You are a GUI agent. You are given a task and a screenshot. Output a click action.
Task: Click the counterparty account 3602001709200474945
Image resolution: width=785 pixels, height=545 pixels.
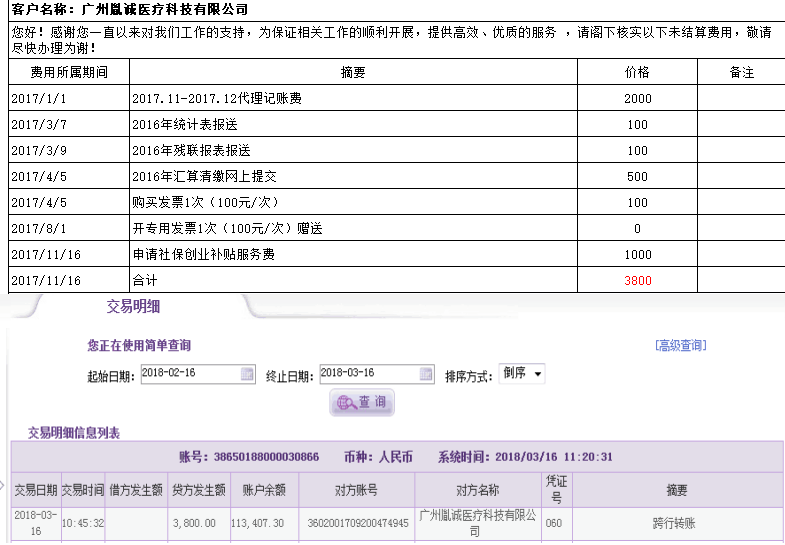tap(358, 523)
